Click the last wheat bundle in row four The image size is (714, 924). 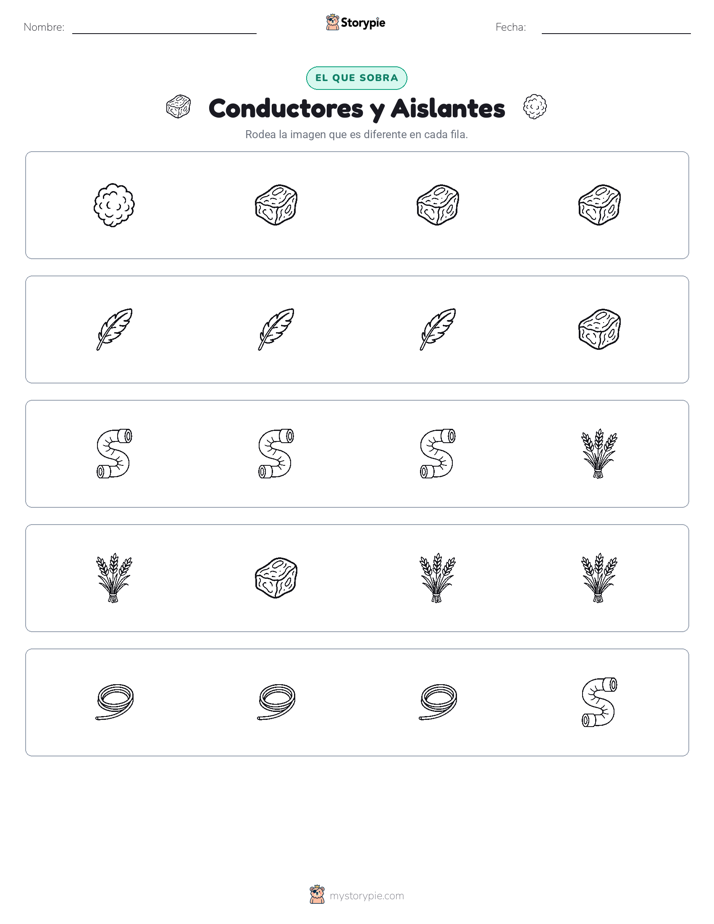tap(599, 578)
